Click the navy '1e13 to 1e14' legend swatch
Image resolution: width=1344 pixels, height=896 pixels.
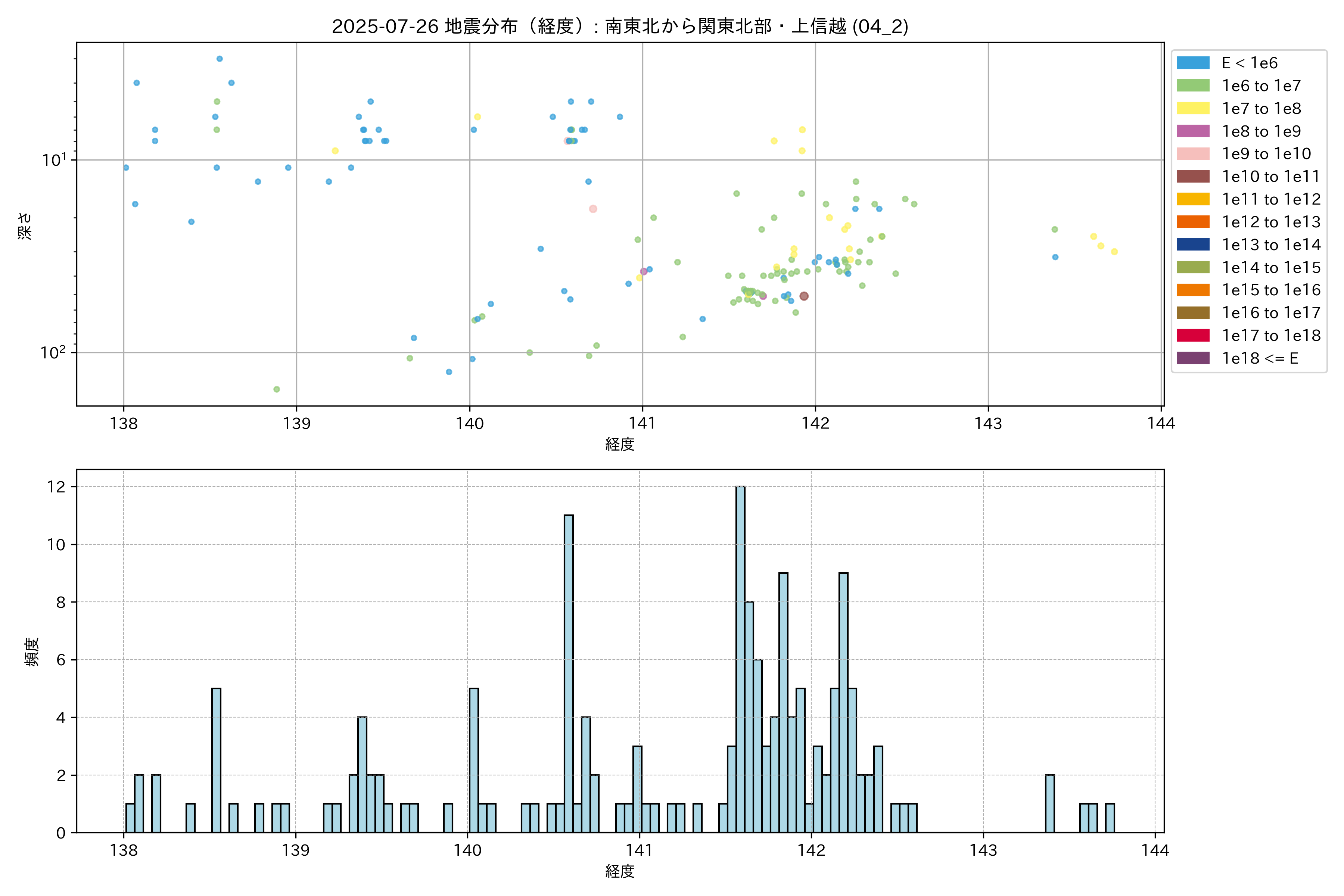tap(1192, 245)
